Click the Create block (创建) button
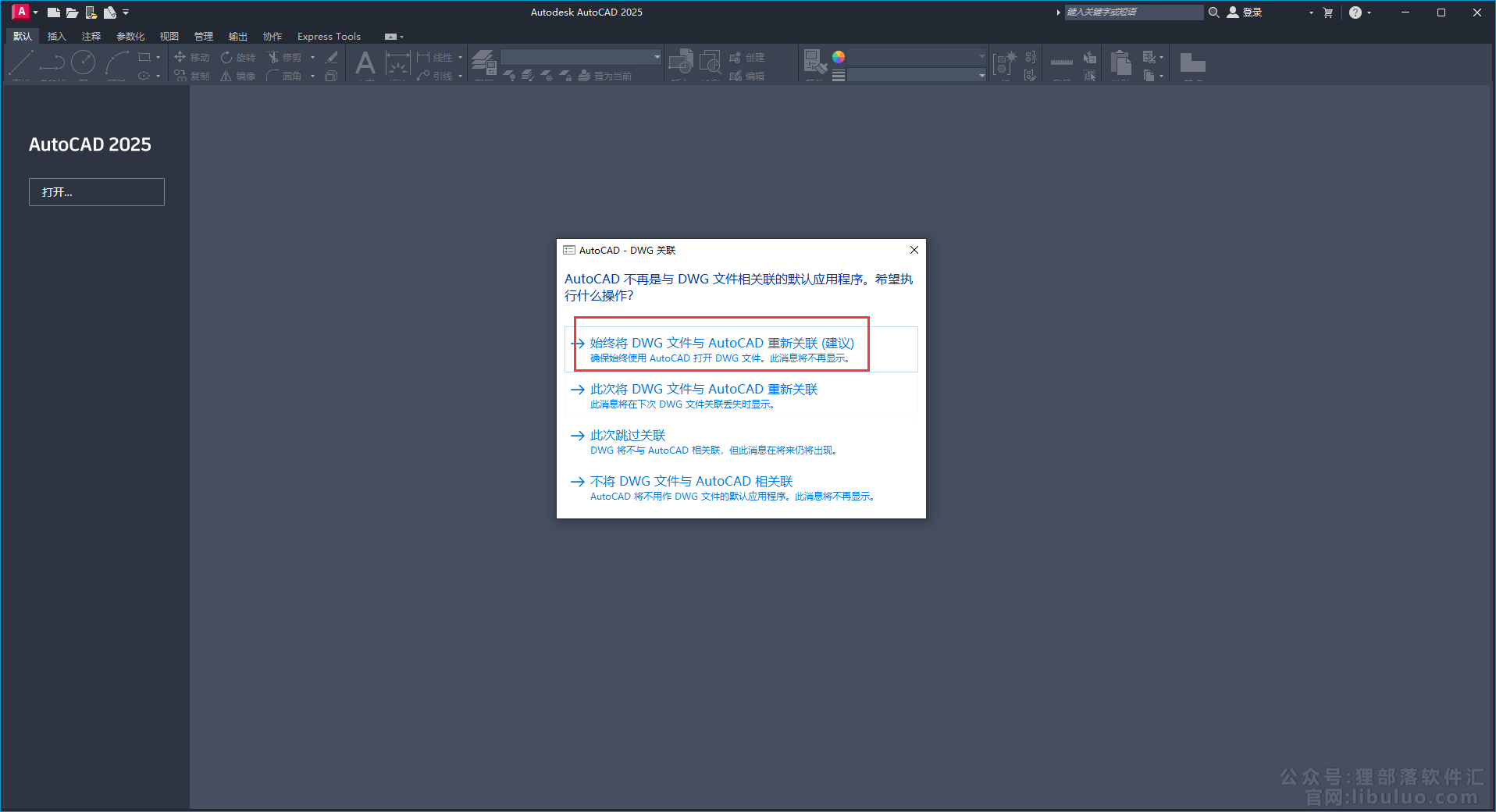Image resolution: width=1496 pixels, height=812 pixels. click(747, 57)
